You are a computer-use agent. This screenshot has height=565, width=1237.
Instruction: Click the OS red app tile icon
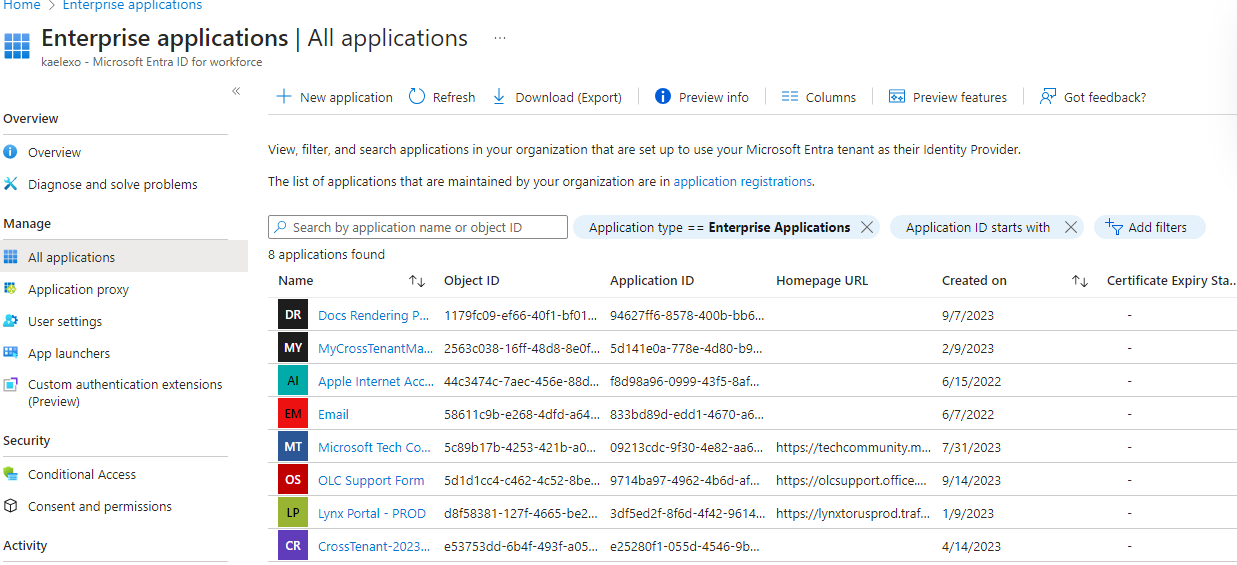click(x=293, y=480)
